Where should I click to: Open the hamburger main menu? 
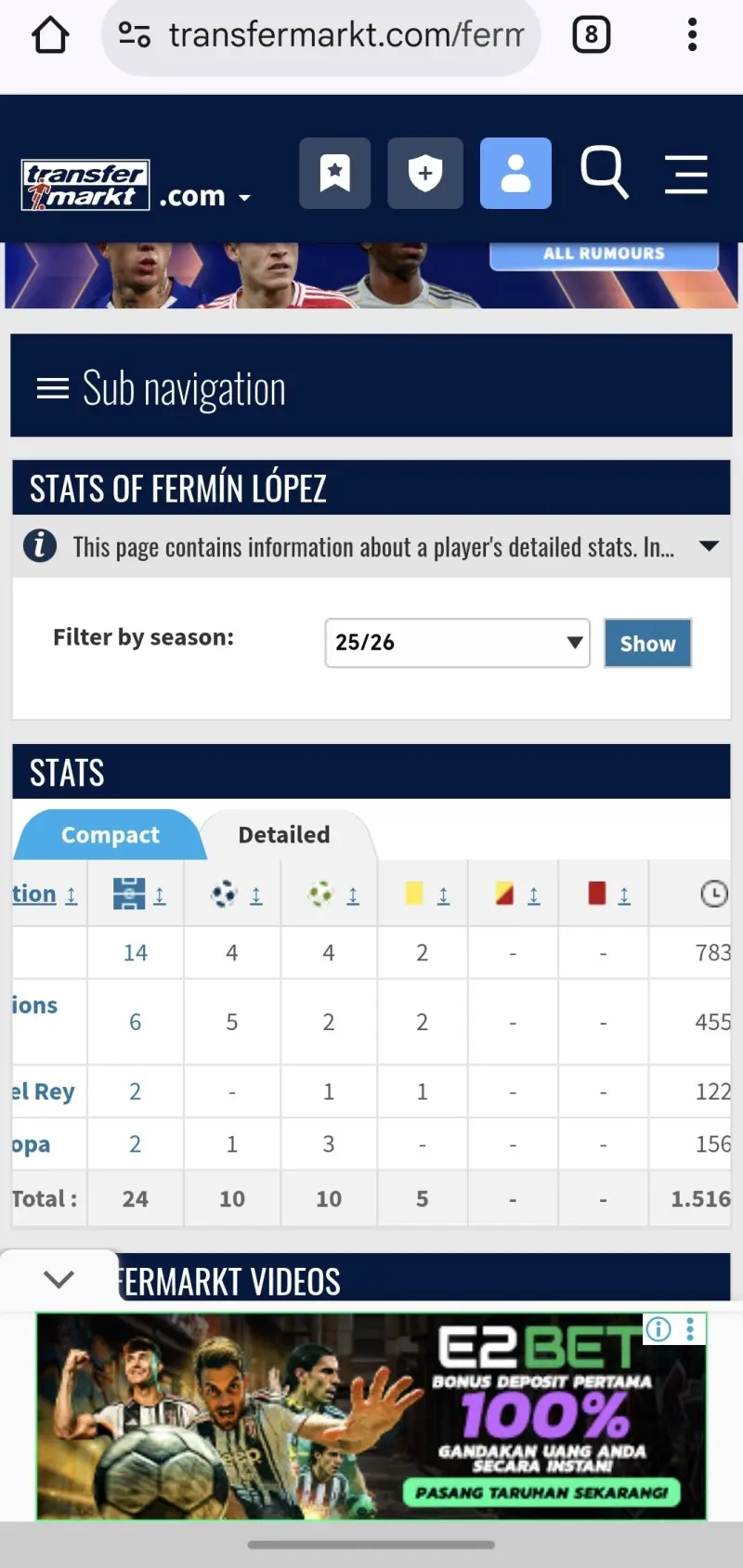(686, 174)
